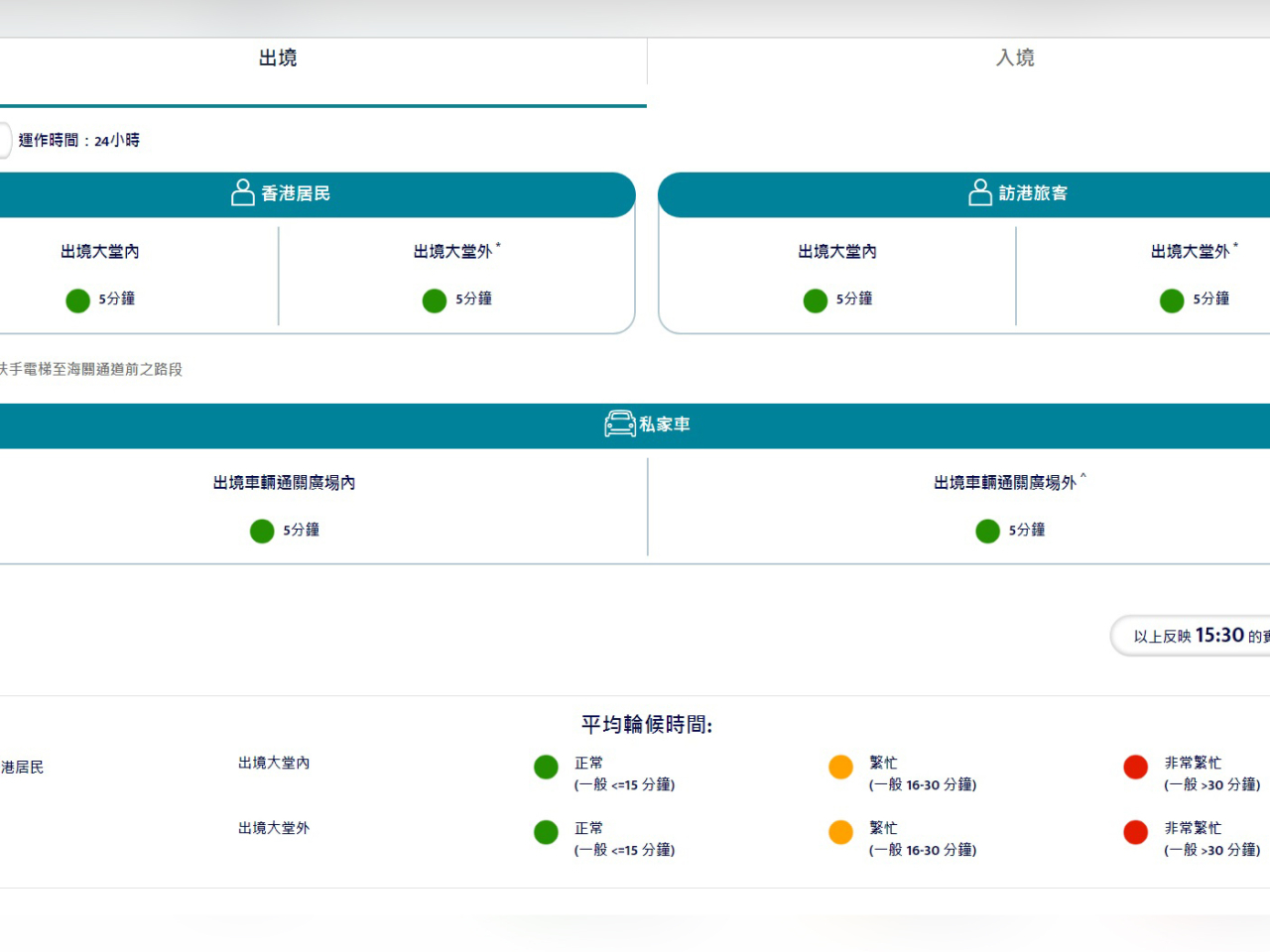Click red 非常繁忙 legend dot in 出境大堂內 row
Viewport: 1270px width, 952px height.
coord(1136,768)
